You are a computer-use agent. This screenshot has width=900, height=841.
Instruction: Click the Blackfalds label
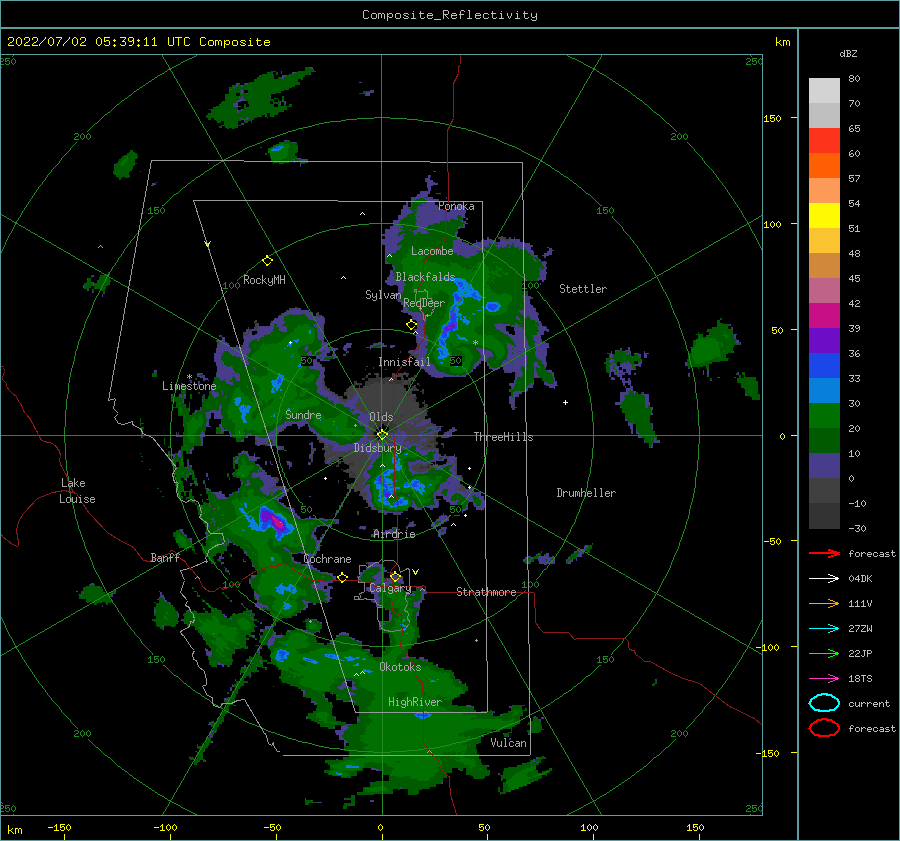pyautogui.click(x=425, y=277)
